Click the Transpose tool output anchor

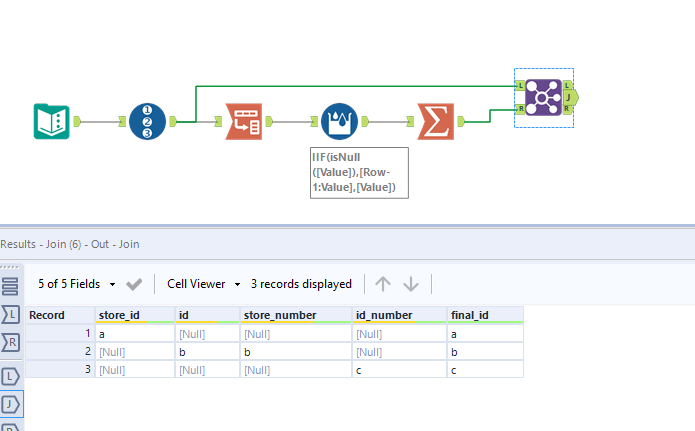pyautogui.click(x=269, y=121)
